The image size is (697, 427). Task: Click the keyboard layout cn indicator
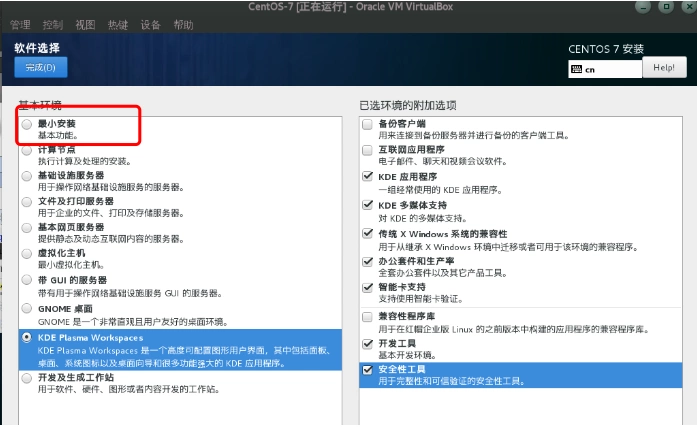[605, 69]
